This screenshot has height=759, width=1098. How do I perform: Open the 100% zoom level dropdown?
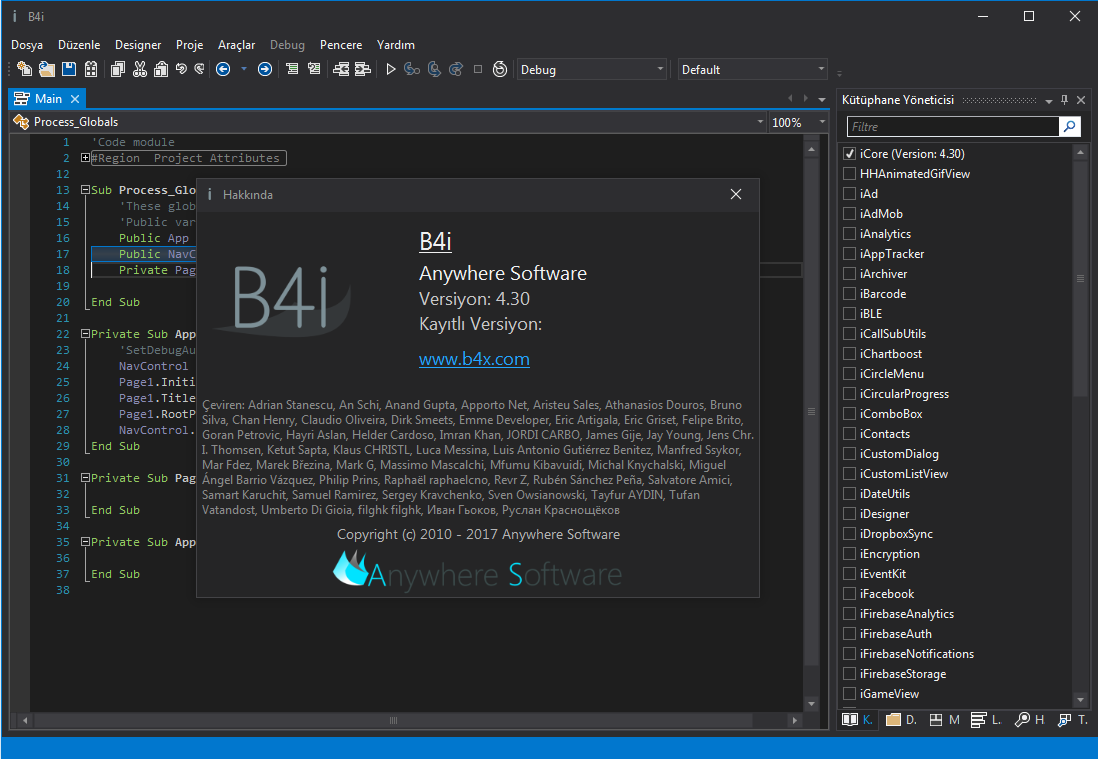pos(820,122)
